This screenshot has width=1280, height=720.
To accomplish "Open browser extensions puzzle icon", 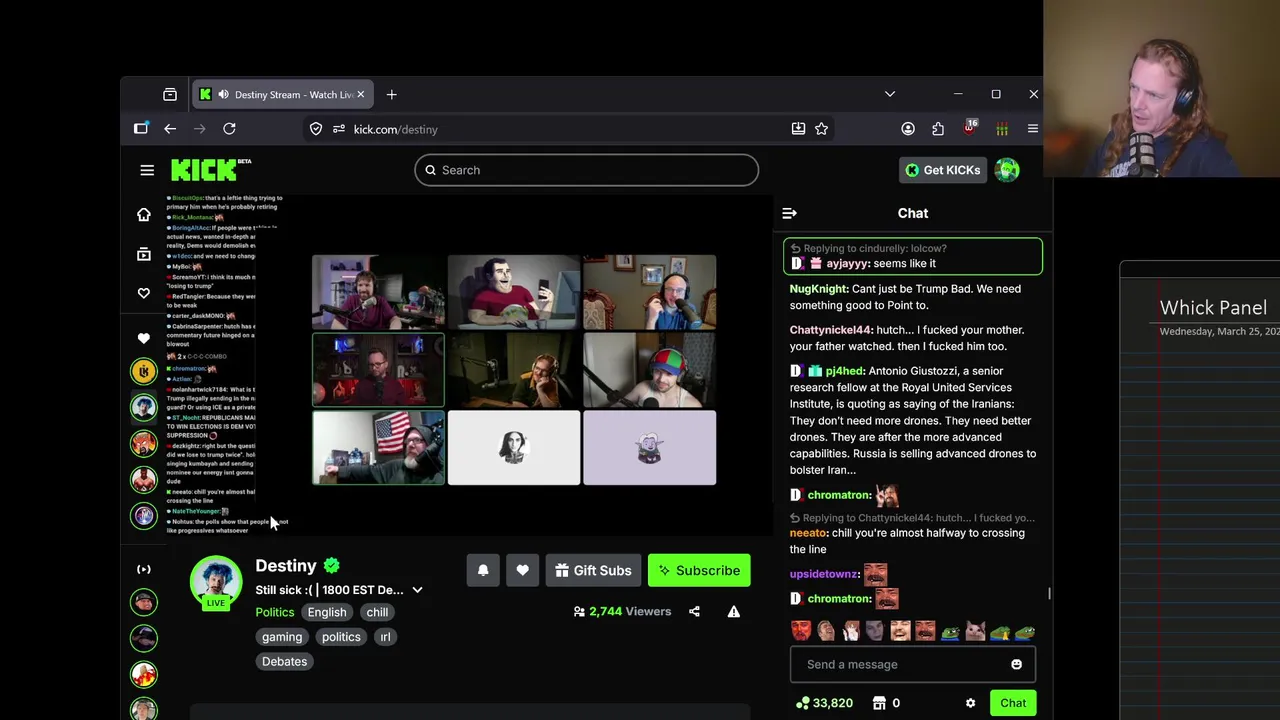I will click(x=938, y=129).
